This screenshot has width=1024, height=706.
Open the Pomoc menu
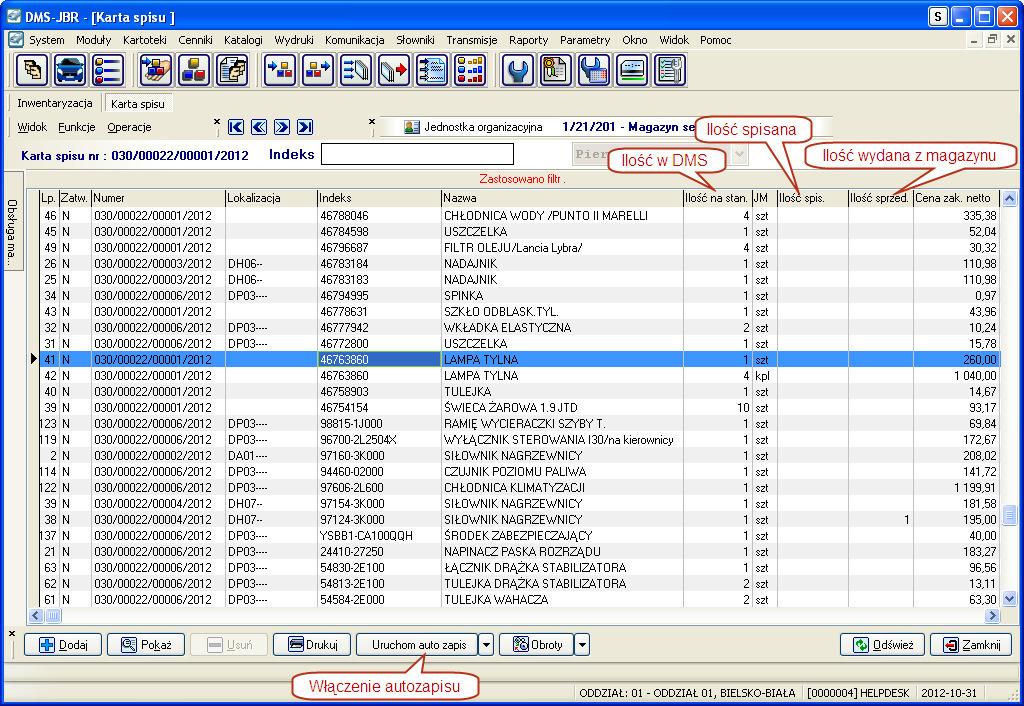pyautogui.click(x=715, y=40)
